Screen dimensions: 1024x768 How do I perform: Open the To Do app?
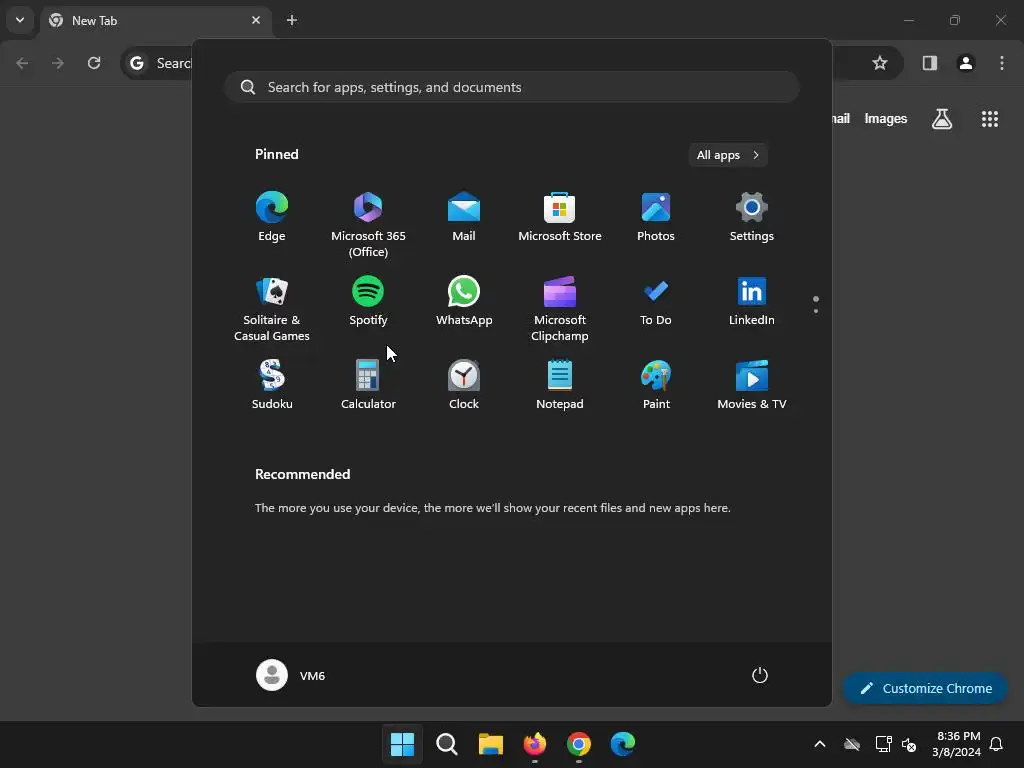tap(656, 301)
